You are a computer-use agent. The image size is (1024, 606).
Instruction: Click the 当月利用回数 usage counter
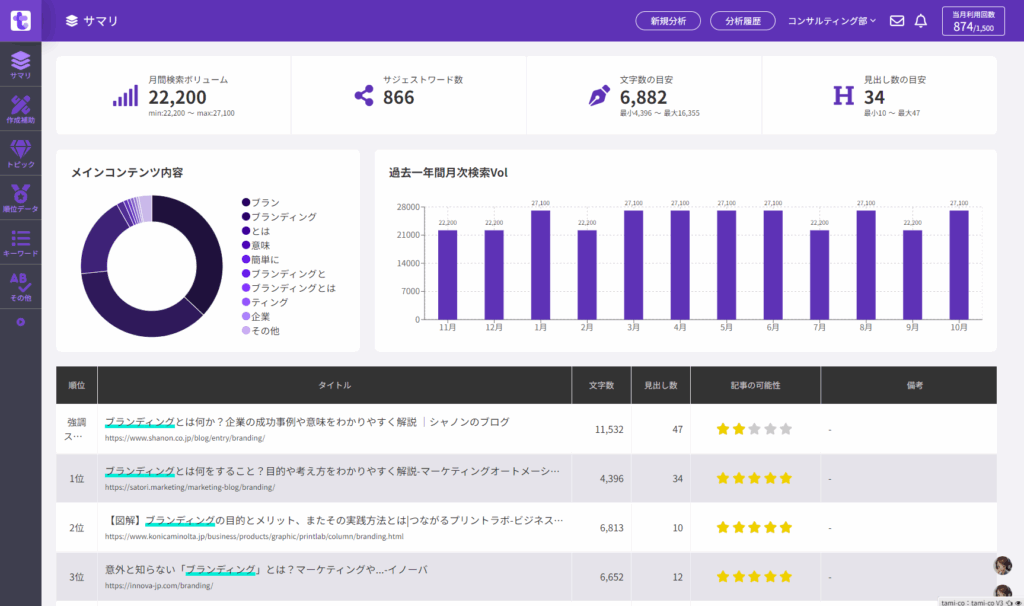point(973,21)
